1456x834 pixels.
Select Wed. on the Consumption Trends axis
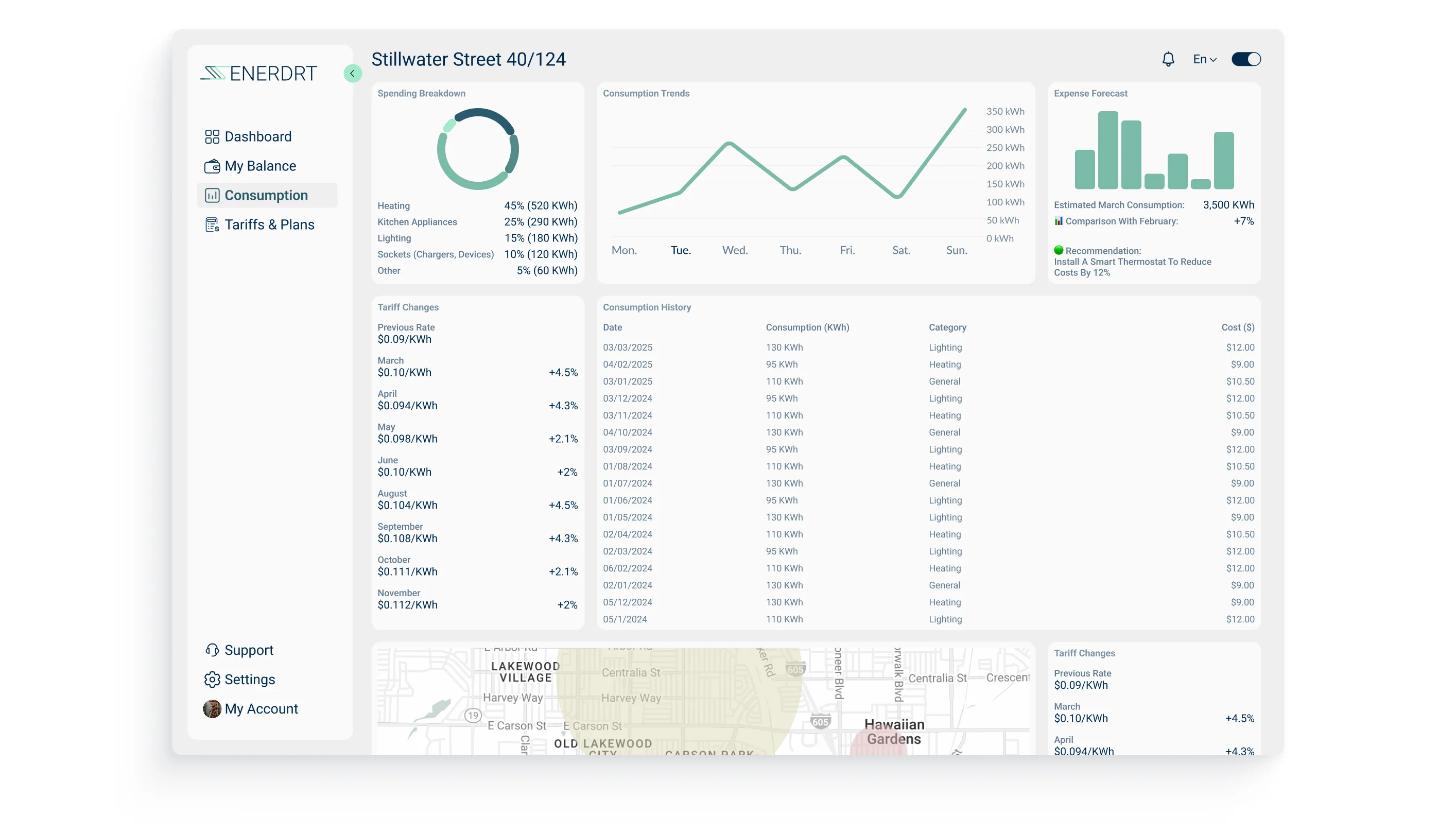(x=735, y=250)
